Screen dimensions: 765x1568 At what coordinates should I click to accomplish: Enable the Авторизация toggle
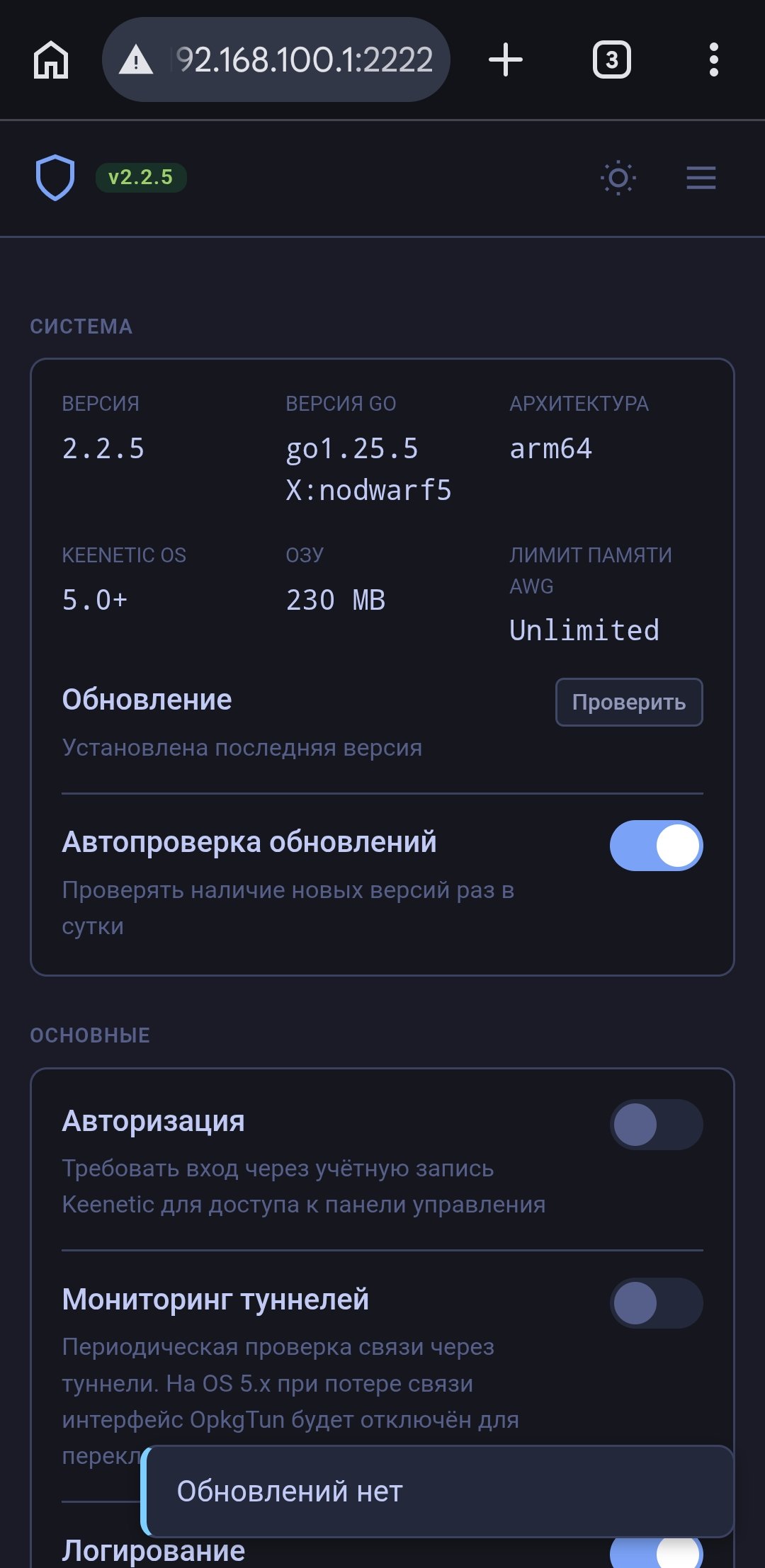click(x=656, y=1125)
